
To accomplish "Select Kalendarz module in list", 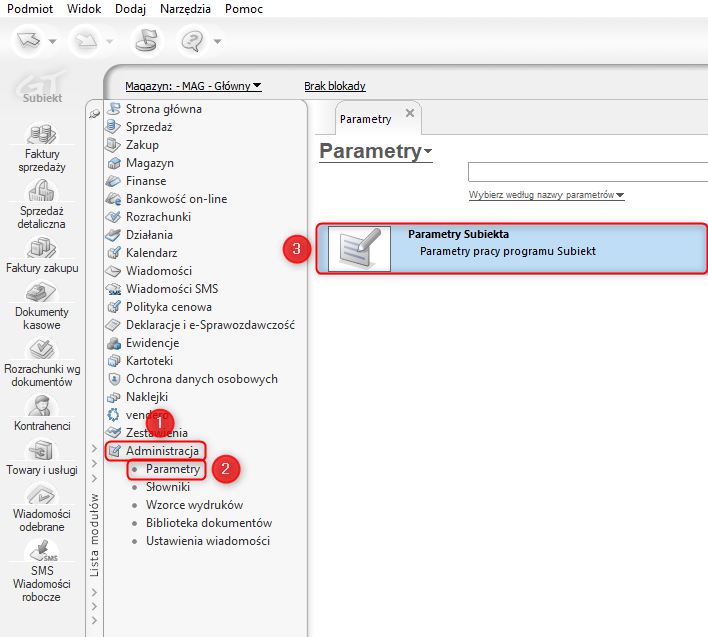I will coord(151,253).
